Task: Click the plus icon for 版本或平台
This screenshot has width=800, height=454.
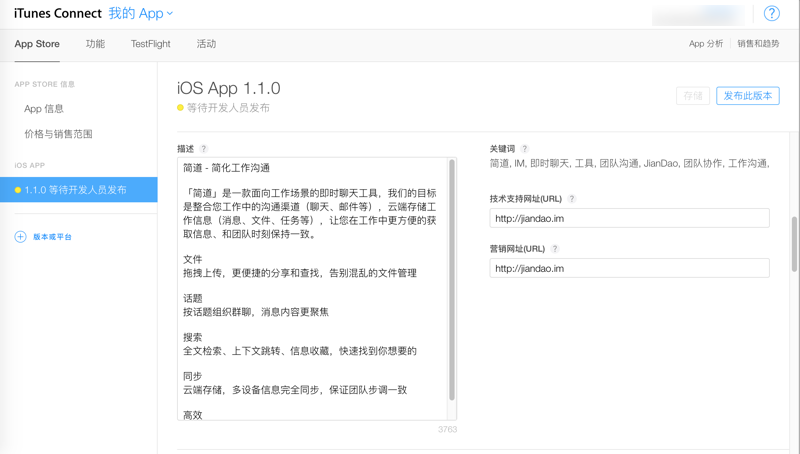Action: coord(20,237)
